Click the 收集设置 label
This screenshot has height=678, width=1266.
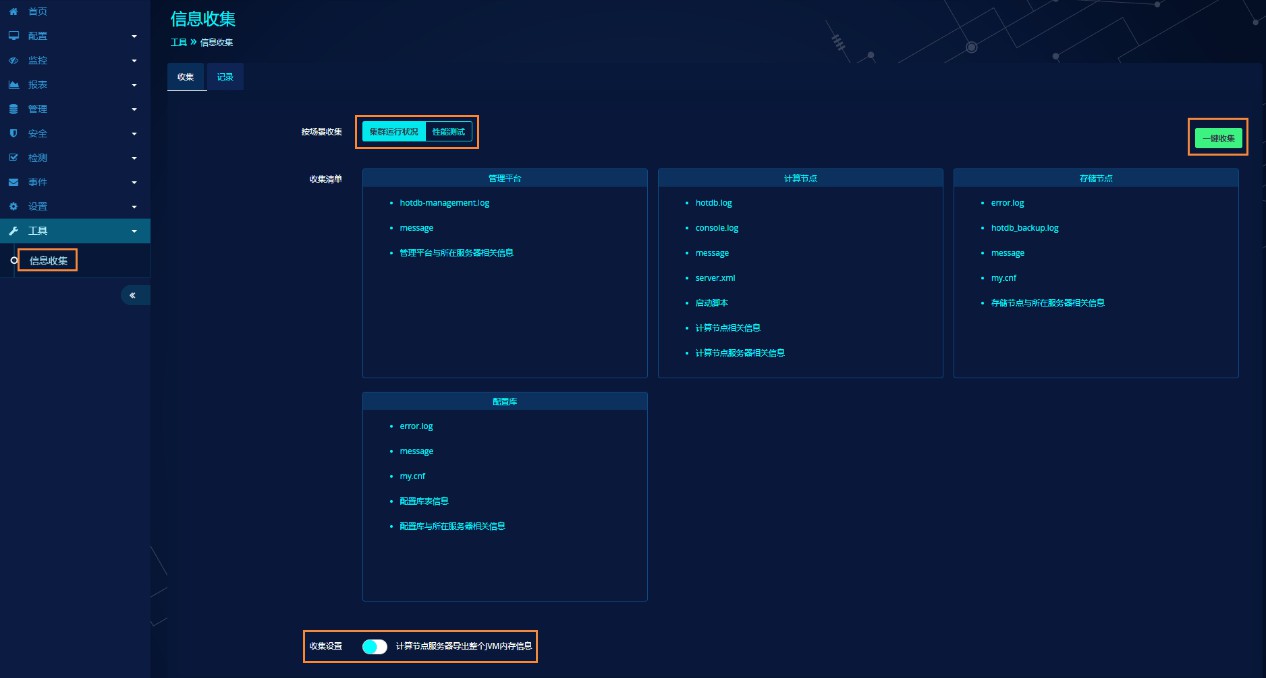tap(325, 647)
